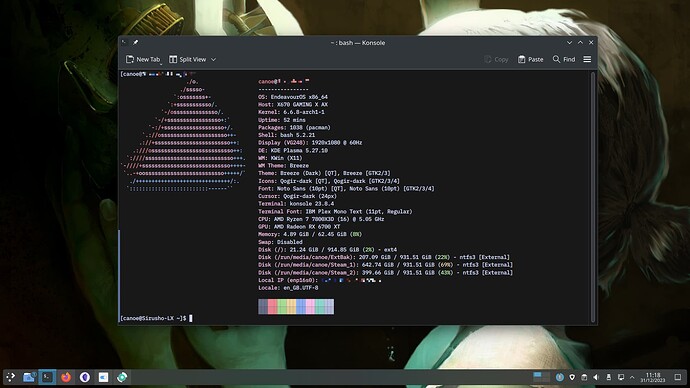
Task: Click the text "Host: X670 GAMING X AX"
Action: [x=293, y=105]
